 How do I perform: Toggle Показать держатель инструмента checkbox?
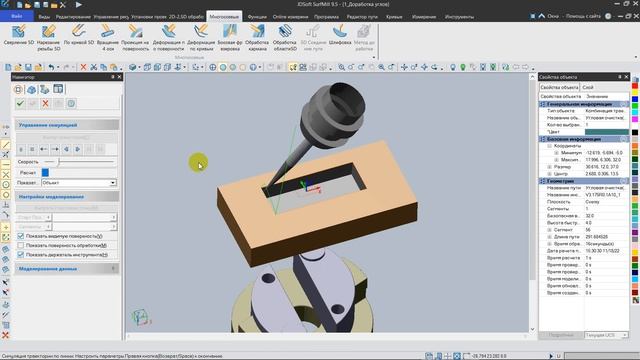tap(21, 255)
